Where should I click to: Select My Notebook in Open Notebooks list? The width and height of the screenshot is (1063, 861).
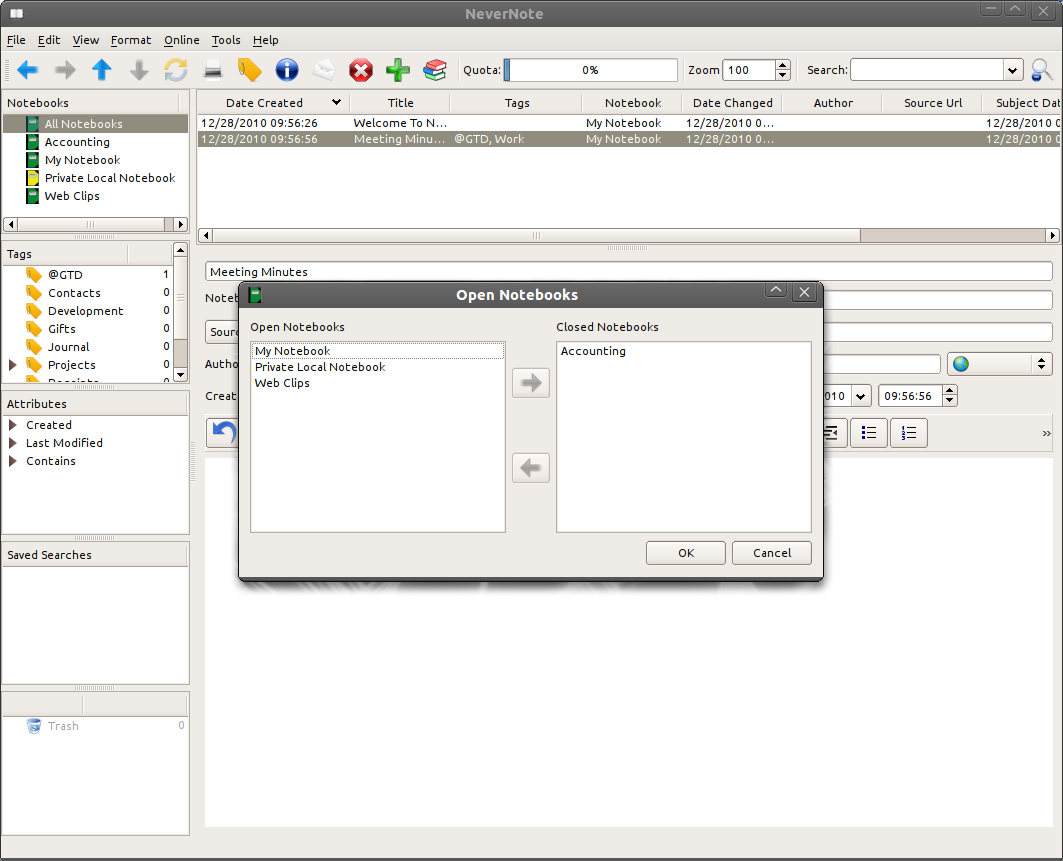(378, 351)
